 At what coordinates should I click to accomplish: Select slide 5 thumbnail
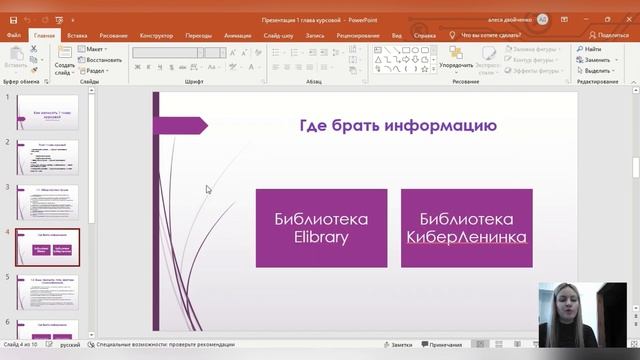[47, 292]
